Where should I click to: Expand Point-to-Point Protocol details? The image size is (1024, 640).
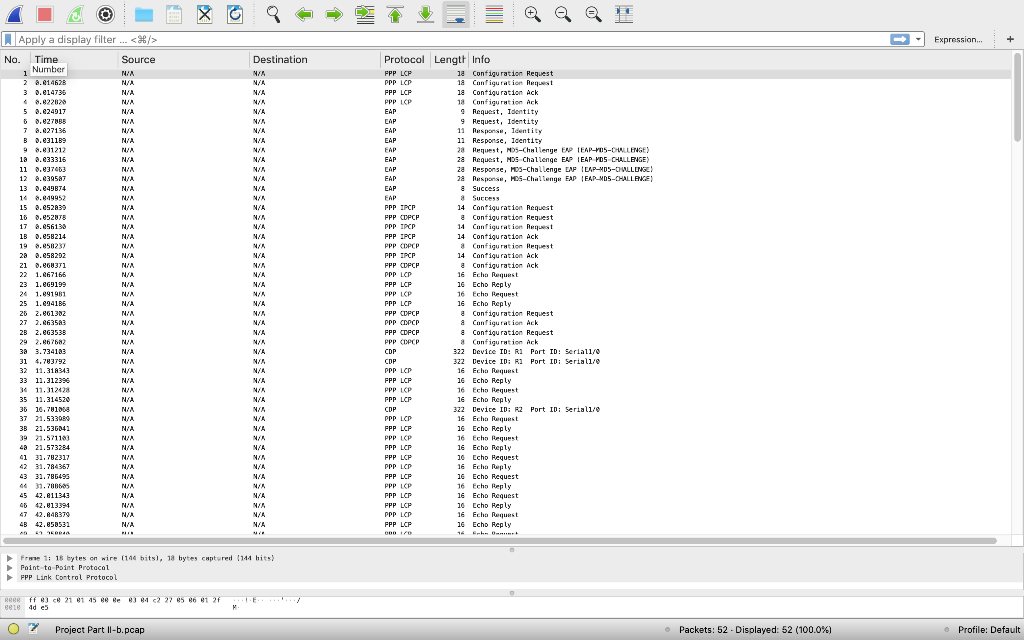(x=8, y=567)
